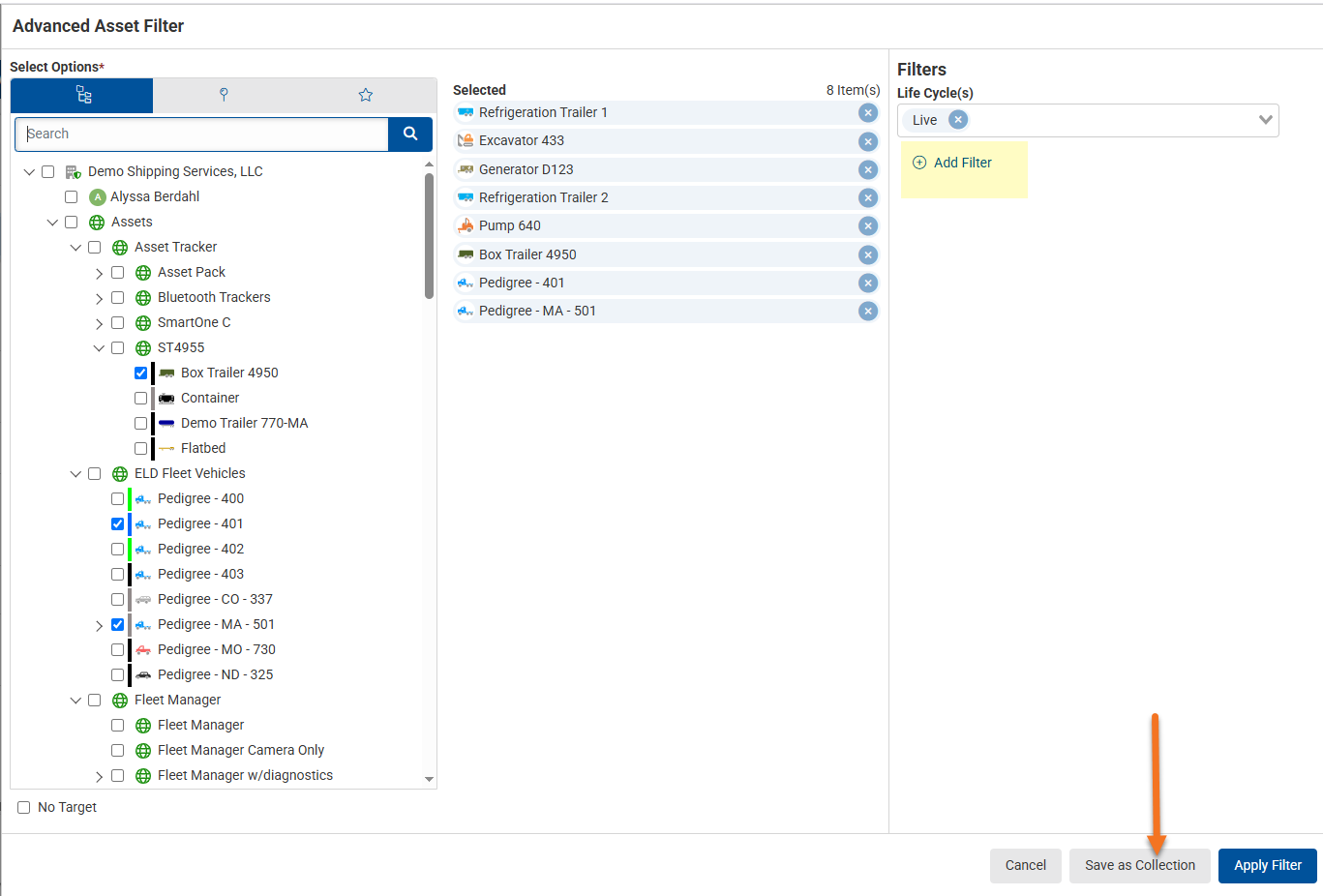Click the Demo Shipping Services company icon
The image size is (1323, 896).
[74, 172]
